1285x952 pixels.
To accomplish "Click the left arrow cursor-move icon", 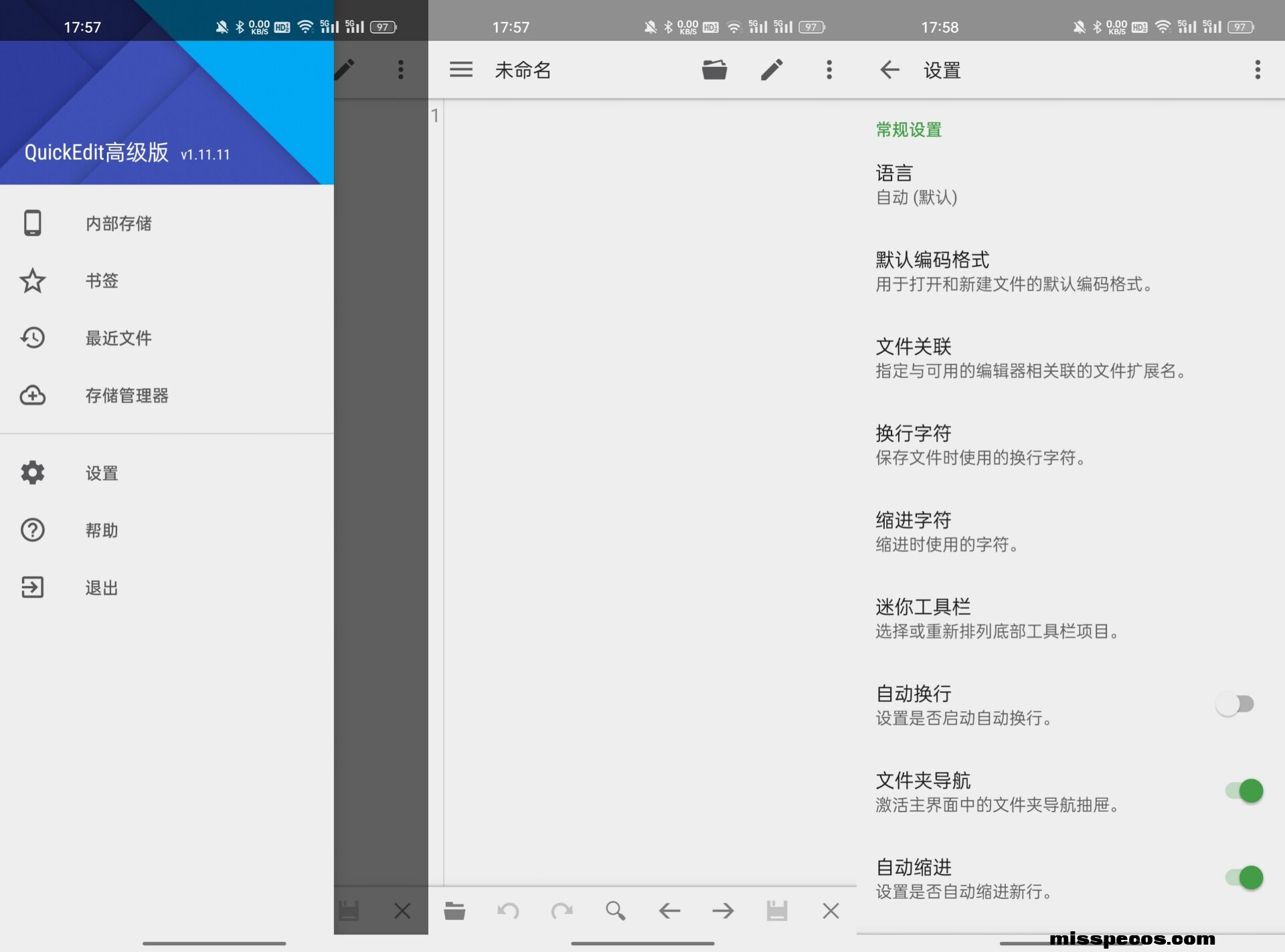I will click(x=669, y=911).
